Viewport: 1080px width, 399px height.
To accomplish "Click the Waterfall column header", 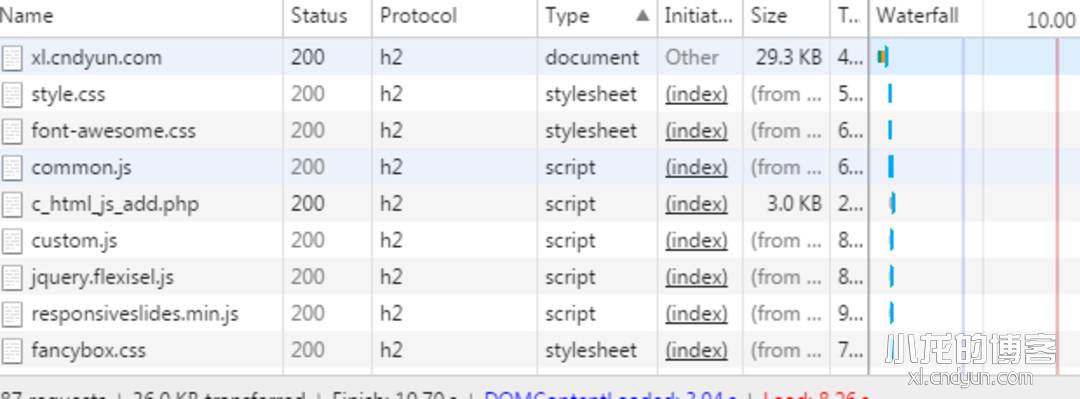I will (917, 17).
